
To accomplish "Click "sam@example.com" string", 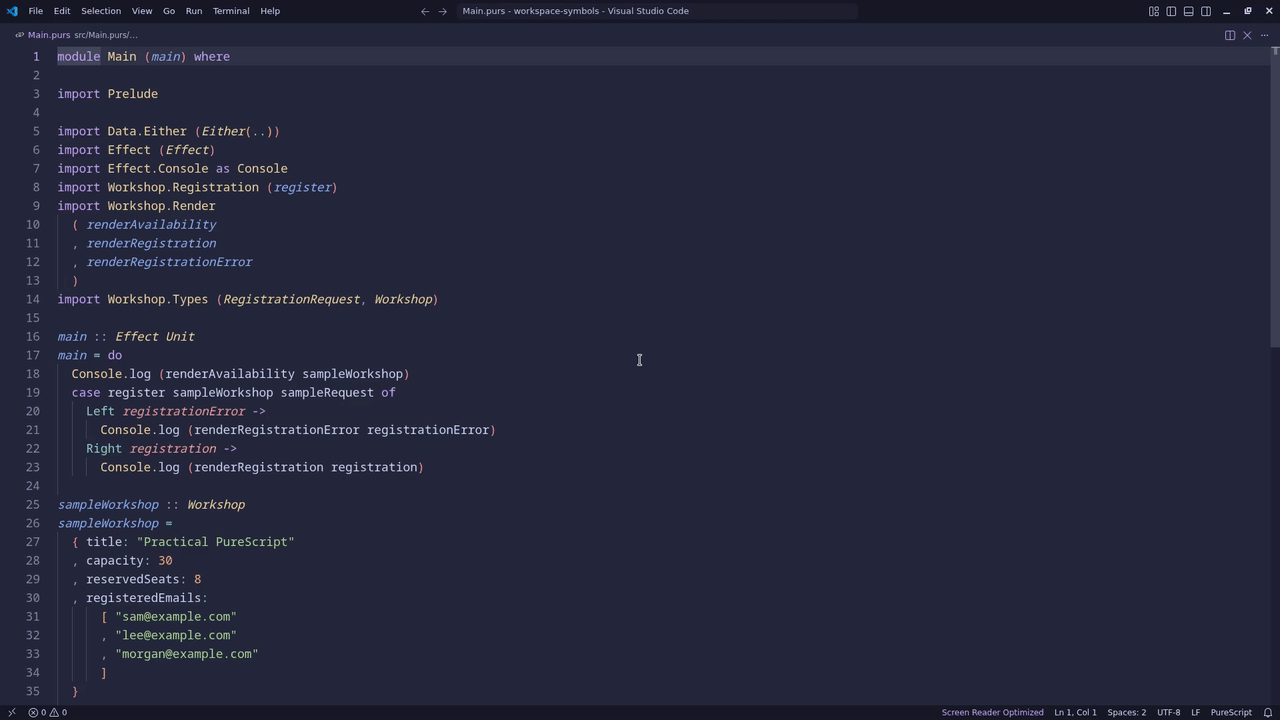I will coord(176,617).
